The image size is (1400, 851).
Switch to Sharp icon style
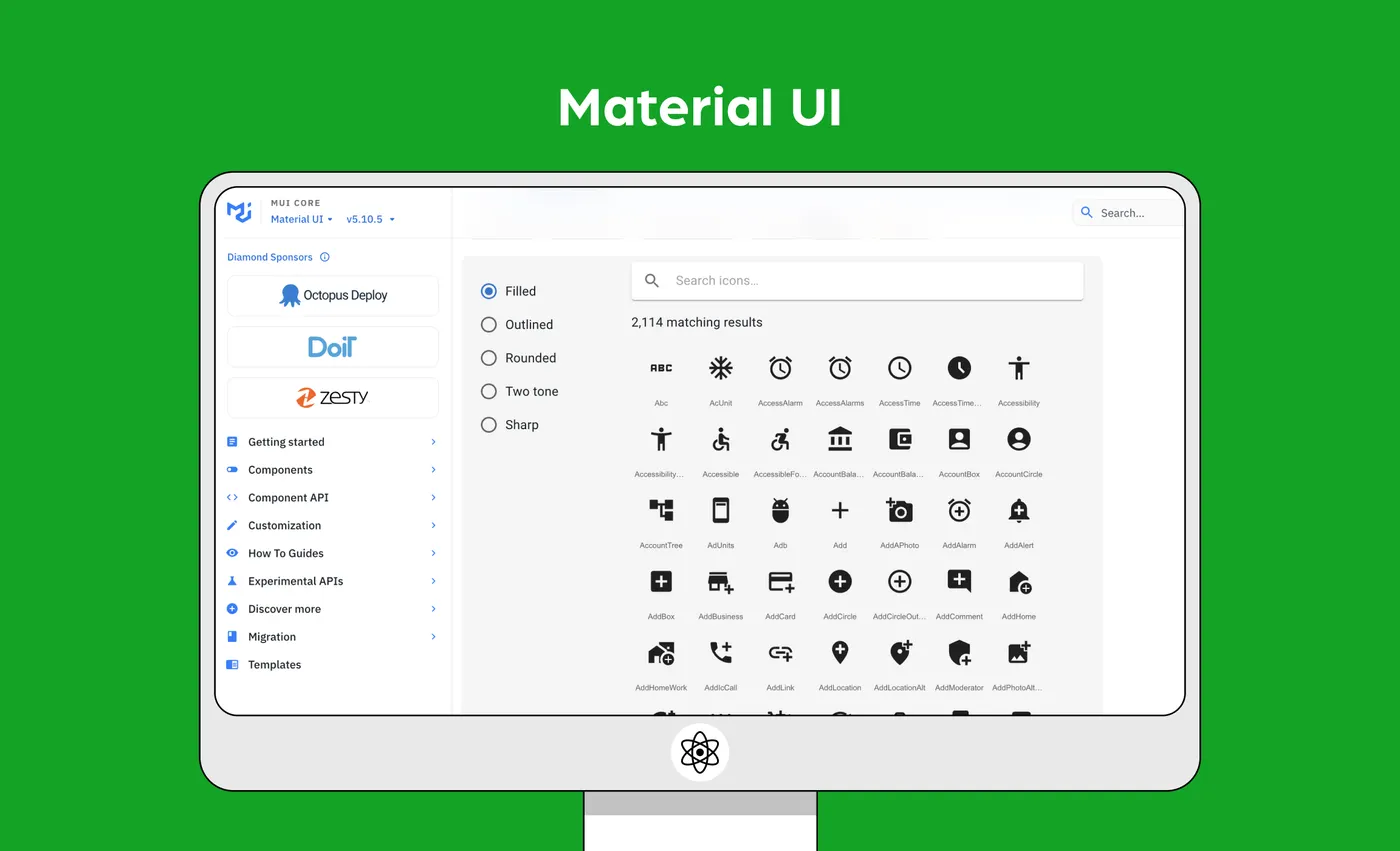[488, 424]
